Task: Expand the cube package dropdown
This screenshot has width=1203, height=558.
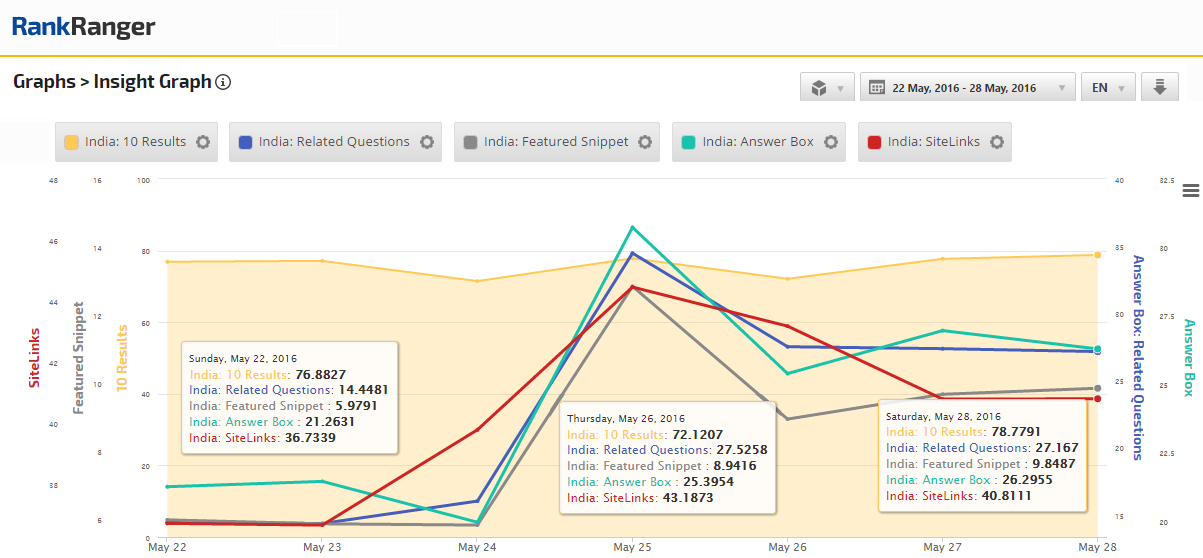Action: [827, 88]
